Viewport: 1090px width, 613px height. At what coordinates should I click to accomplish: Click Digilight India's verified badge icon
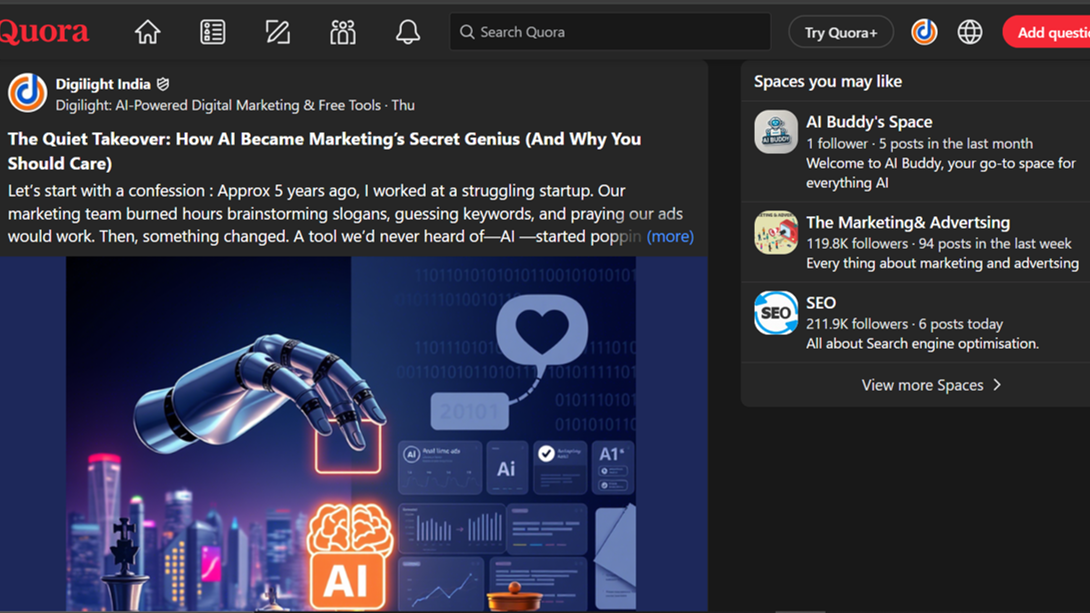tap(162, 84)
